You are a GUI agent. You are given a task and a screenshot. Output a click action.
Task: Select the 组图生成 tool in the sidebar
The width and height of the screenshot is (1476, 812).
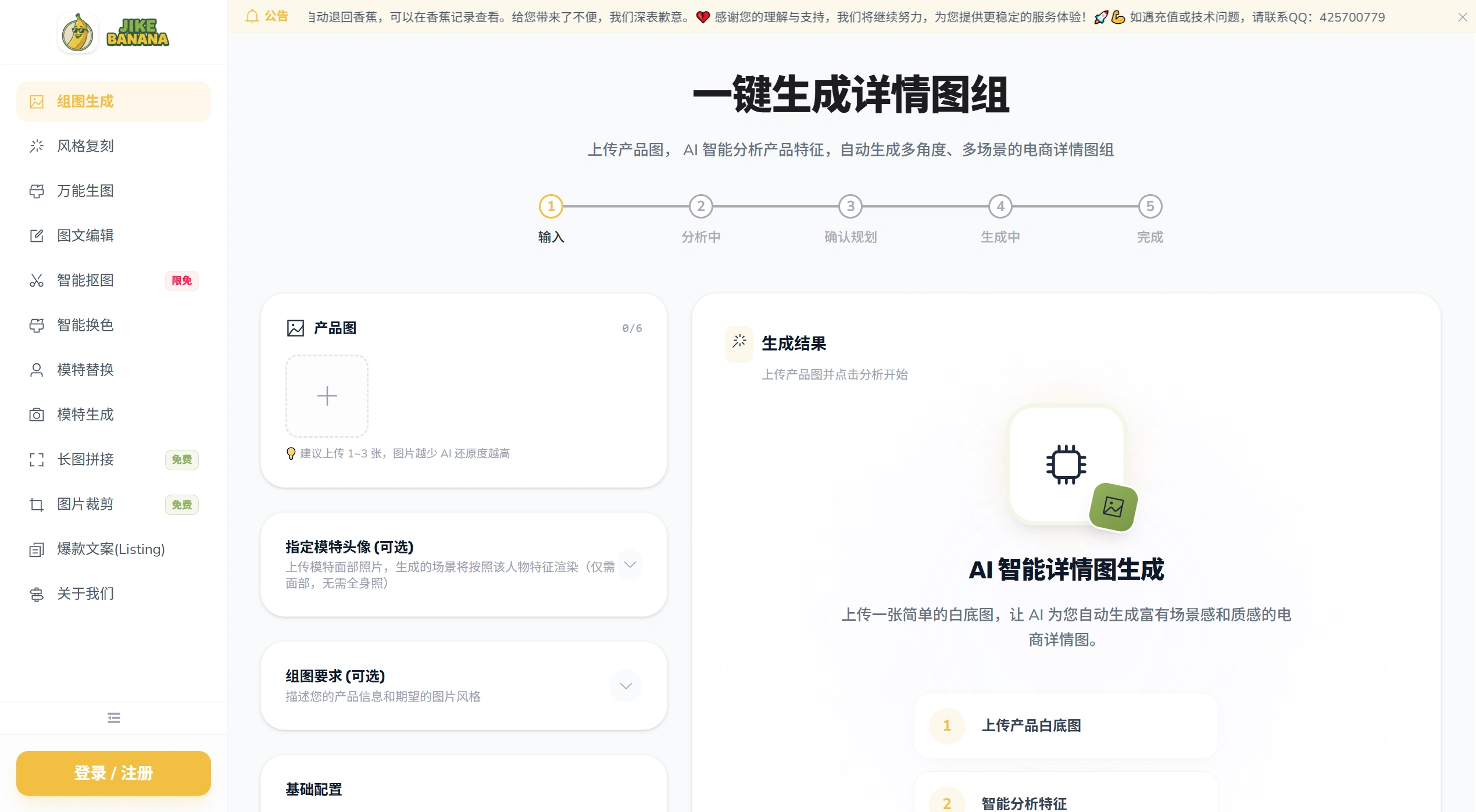pyautogui.click(x=85, y=101)
